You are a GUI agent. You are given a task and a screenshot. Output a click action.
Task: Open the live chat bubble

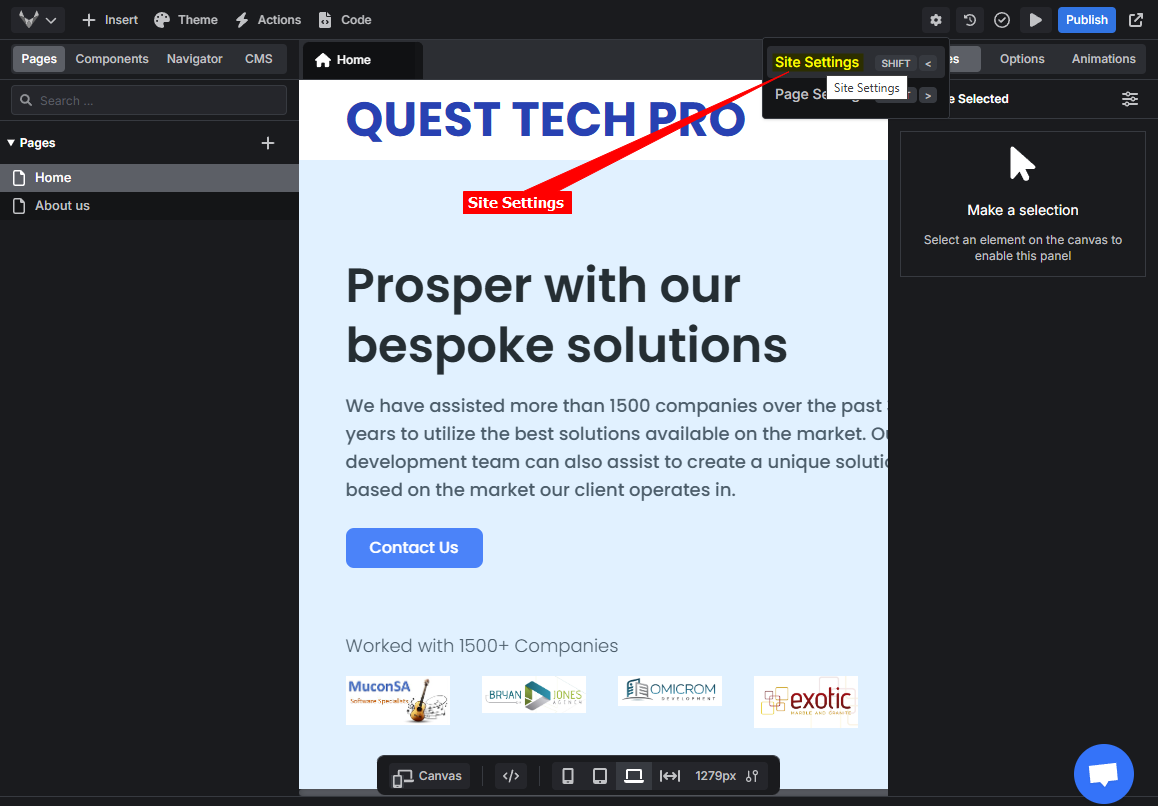(x=1103, y=774)
